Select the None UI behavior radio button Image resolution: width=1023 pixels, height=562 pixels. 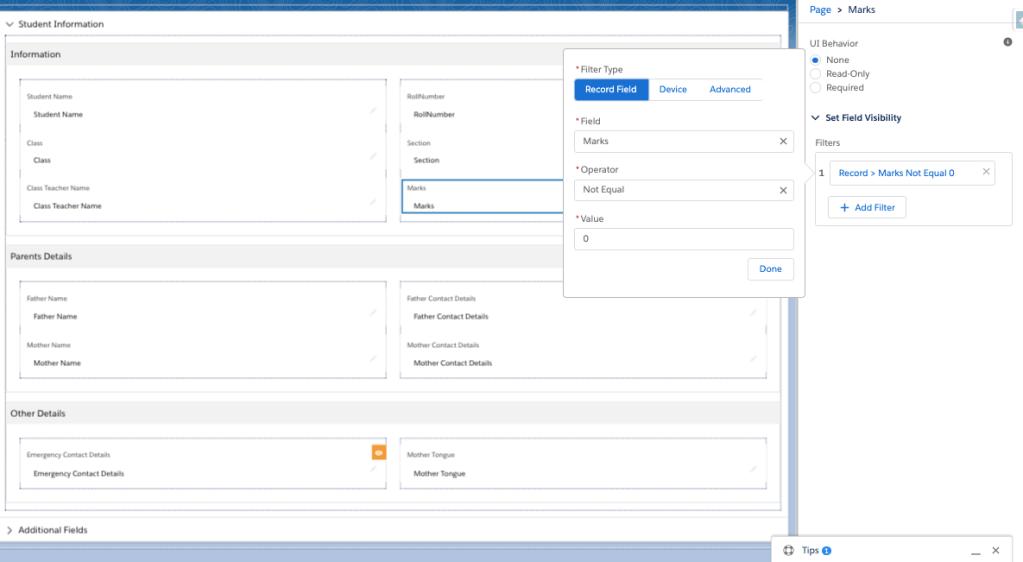coord(816,60)
